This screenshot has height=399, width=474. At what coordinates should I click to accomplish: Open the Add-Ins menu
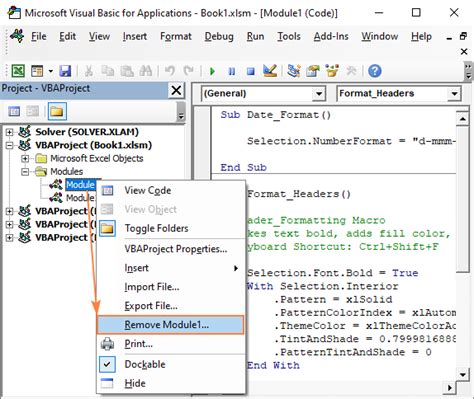click(331, 36)
